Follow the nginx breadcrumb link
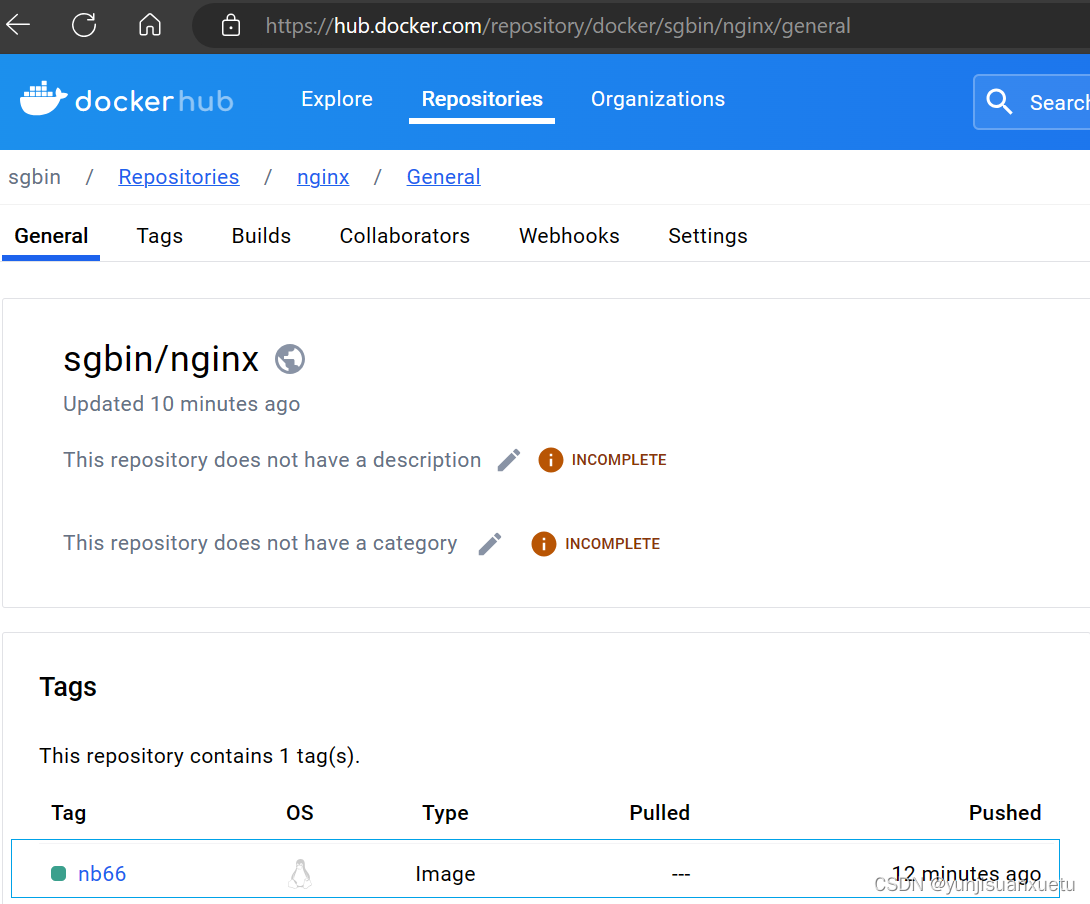Viewport: 1090px width, 904px height. point(322,177)
